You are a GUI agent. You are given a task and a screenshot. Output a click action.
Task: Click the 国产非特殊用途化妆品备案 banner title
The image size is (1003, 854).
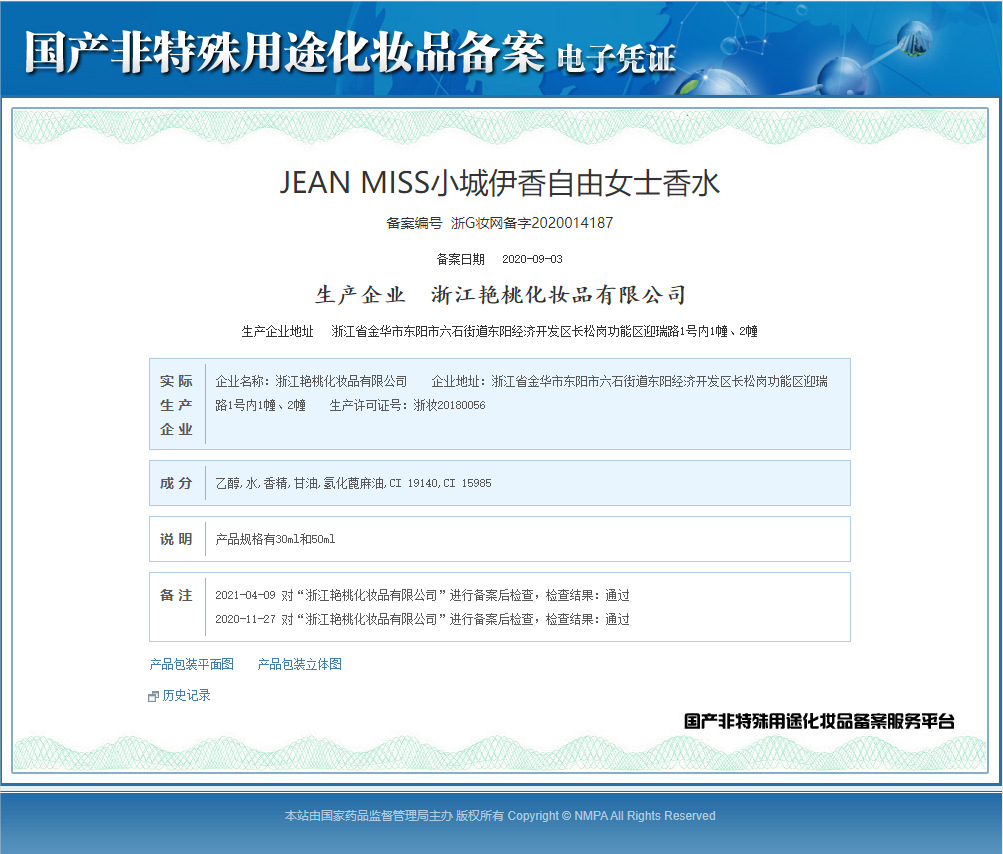[285, 52]
